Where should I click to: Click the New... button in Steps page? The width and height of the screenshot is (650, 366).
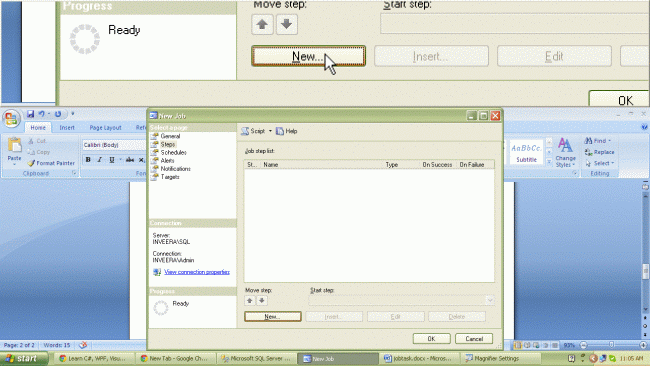pyautogui.click(x=273, y=317)
